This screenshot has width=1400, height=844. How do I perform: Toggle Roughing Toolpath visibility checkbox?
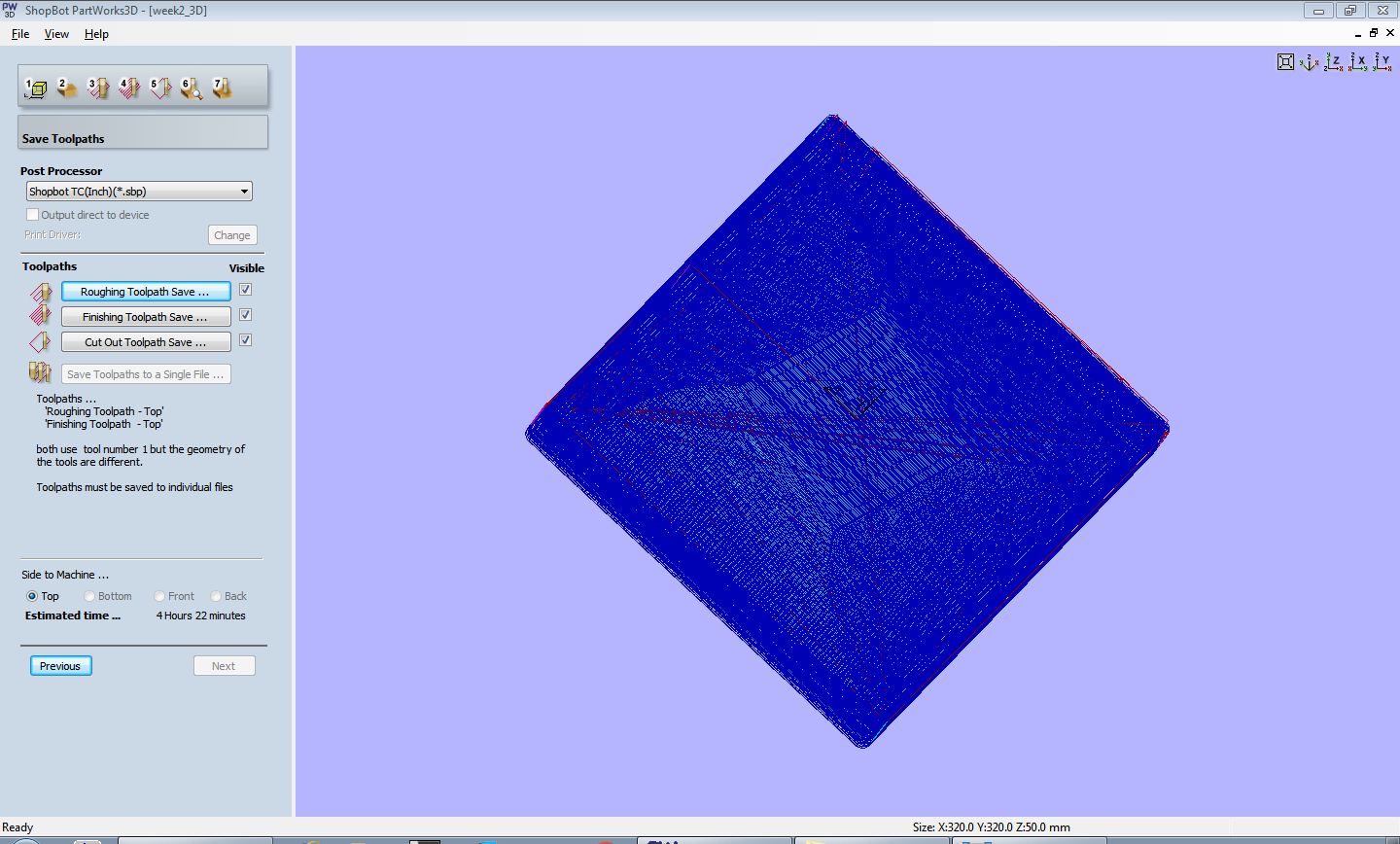[245, 290]
